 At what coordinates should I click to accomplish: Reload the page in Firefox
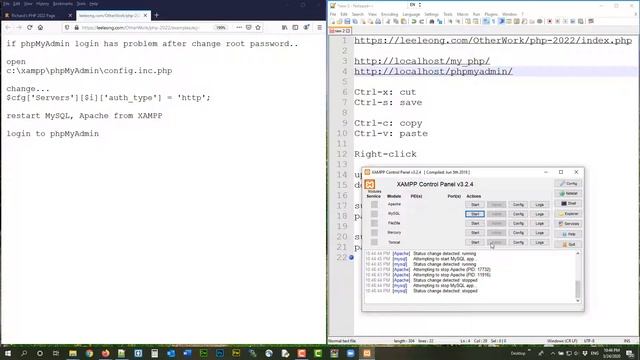pyautogui.click(x=30, y=27)
